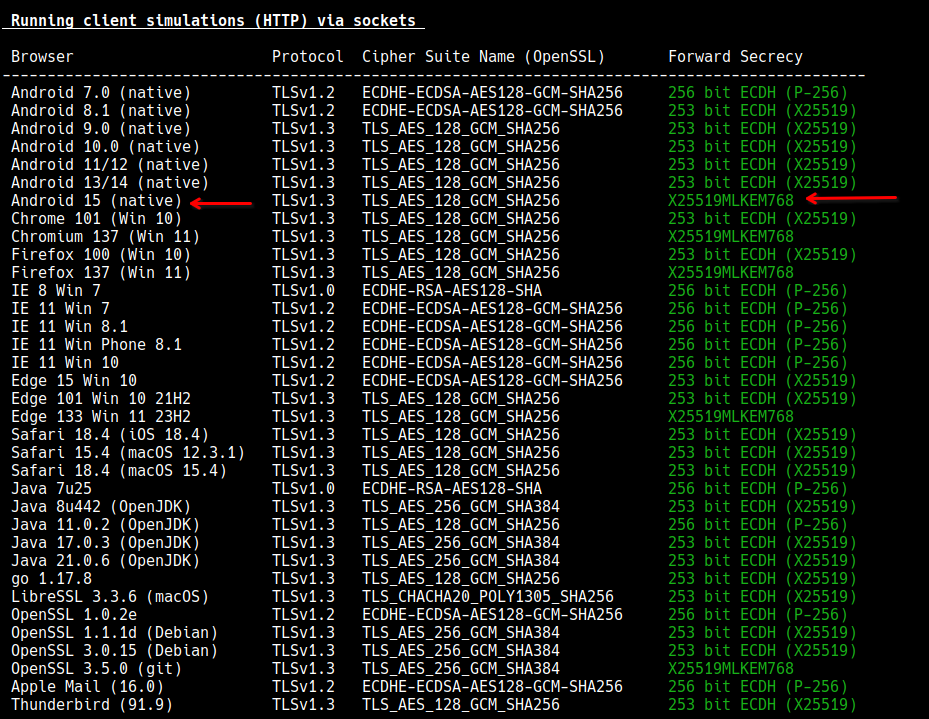Click 'Safari 15.4 (macOS 12.3.1)' entry
Viewport: 929px width, 719px height.
[x=128, y=452]
